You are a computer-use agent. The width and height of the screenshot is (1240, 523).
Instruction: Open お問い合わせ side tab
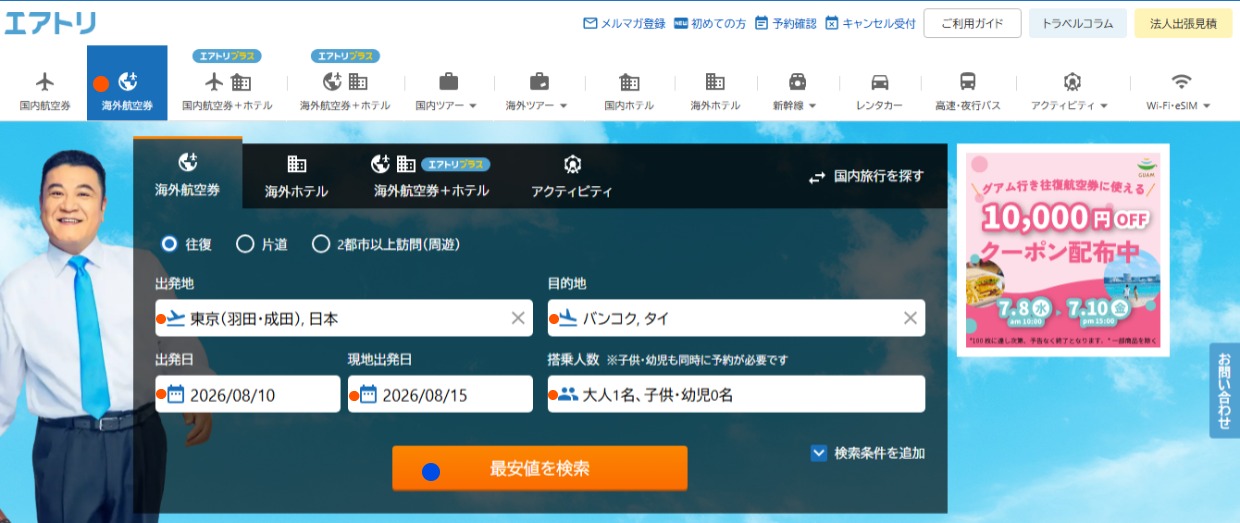[x=1225, y=390]
